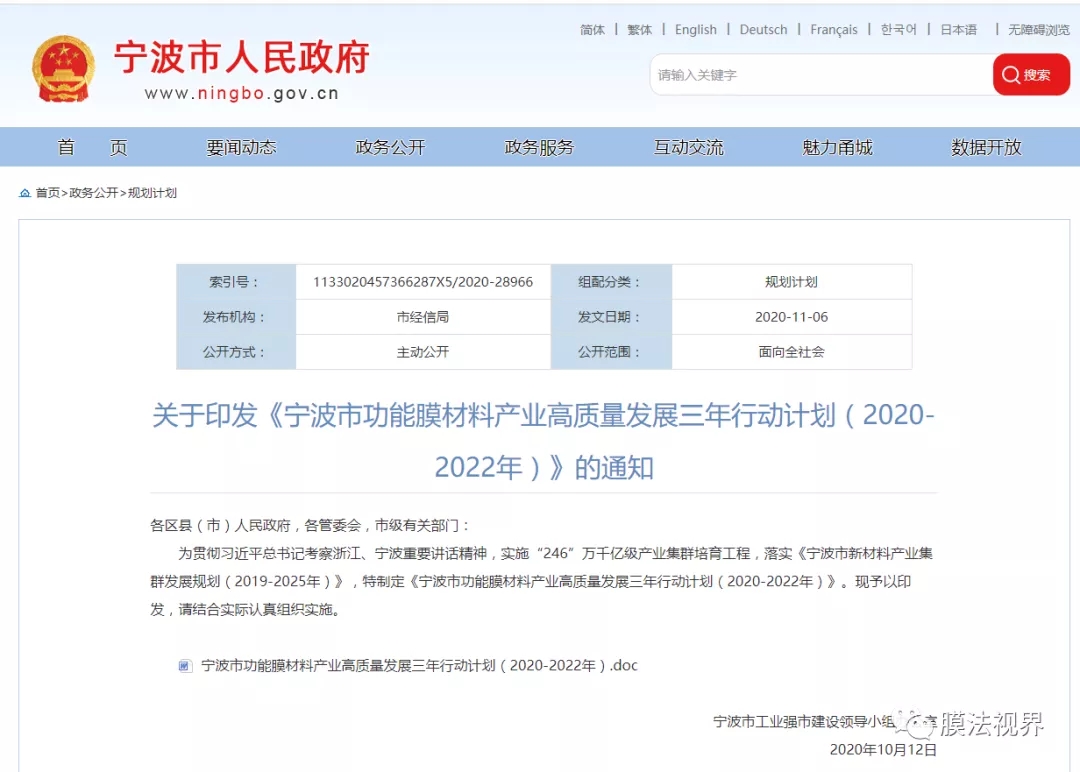
Task: Select Français language link
Action: pyautogui.click(x=833, y=30)
